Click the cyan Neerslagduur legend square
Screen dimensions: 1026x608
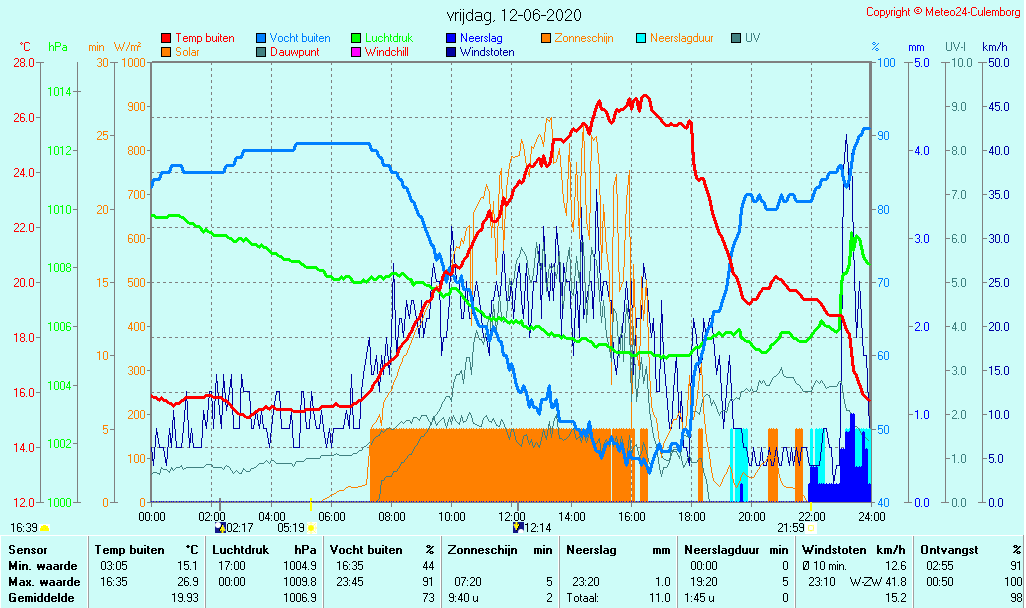point(641,39)
